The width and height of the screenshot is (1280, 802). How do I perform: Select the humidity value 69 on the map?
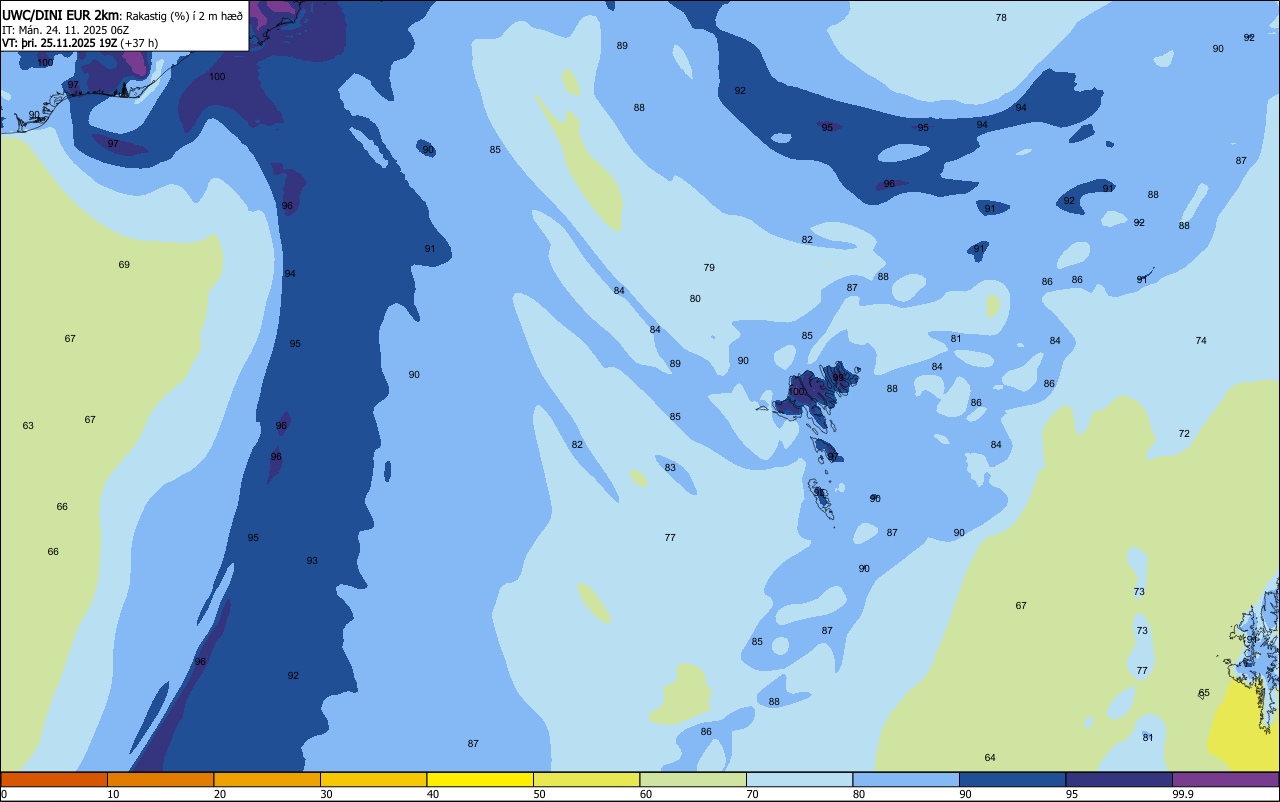coord(124,265)
